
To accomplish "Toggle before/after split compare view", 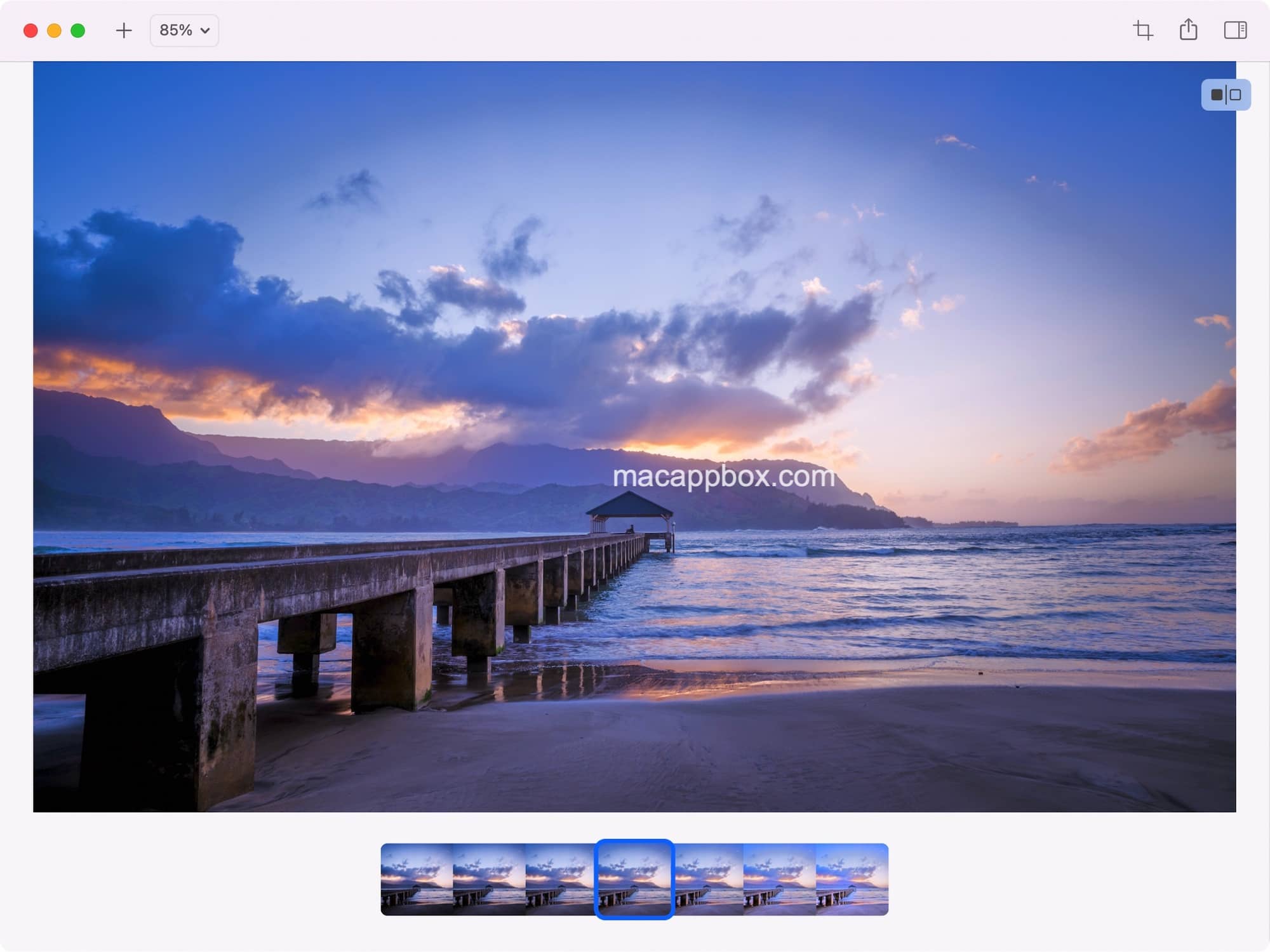I will 1226,95.
